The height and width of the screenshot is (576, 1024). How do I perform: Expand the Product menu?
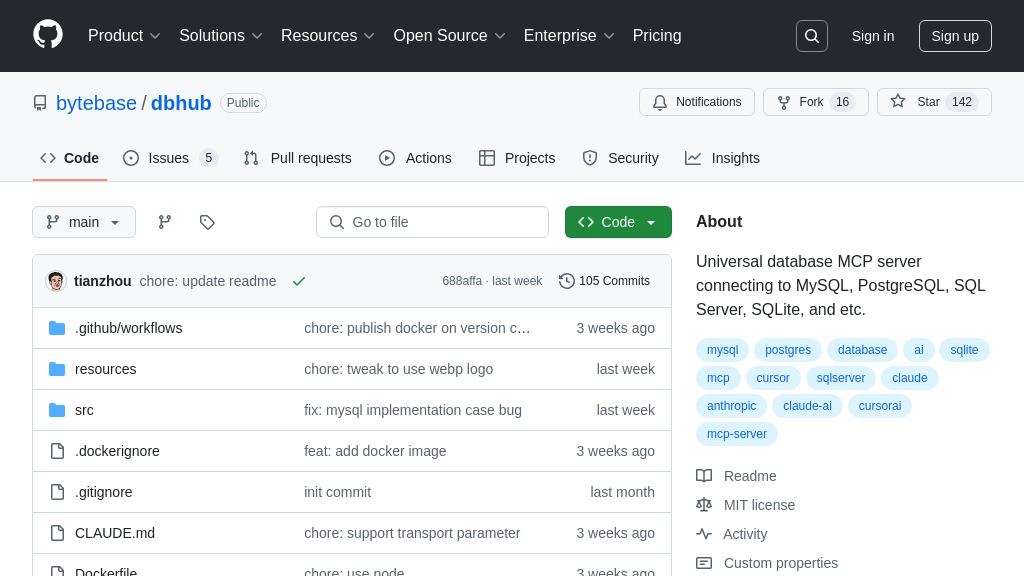[124, 36]
